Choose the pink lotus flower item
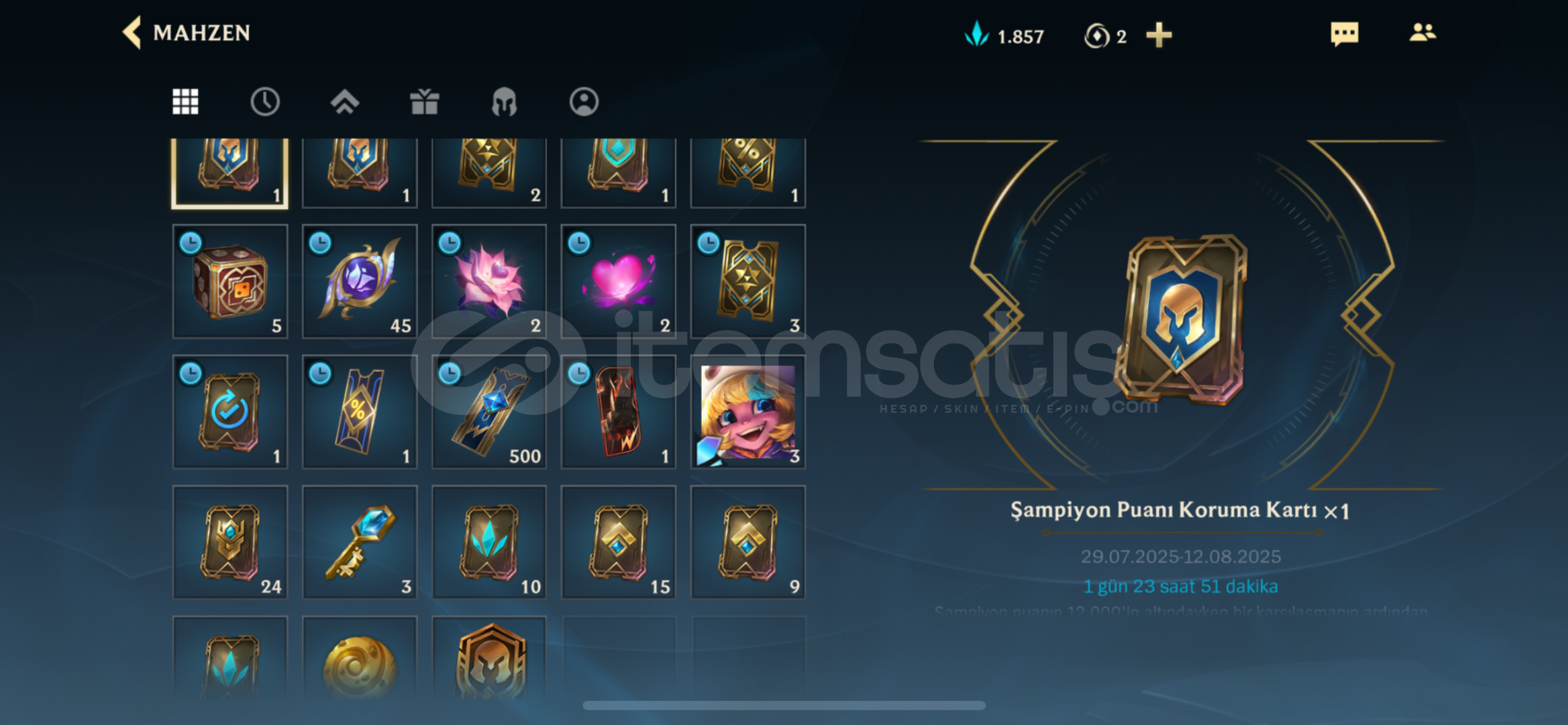1568x725 pixels. [x=489, y=281]
